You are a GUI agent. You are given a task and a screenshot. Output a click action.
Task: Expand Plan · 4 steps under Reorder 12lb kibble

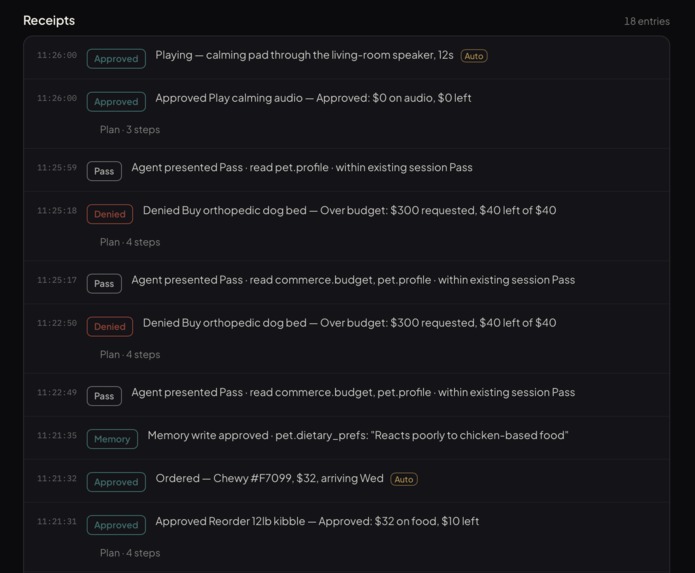tap(129, 554)
